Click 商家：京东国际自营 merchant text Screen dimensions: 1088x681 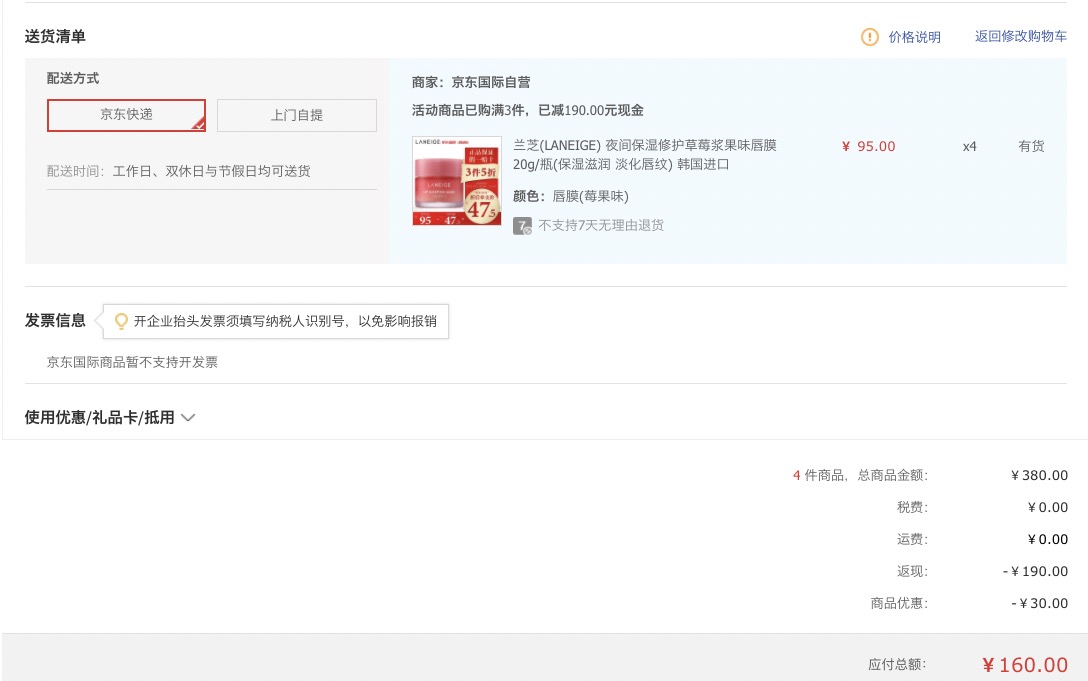[471, 82]
